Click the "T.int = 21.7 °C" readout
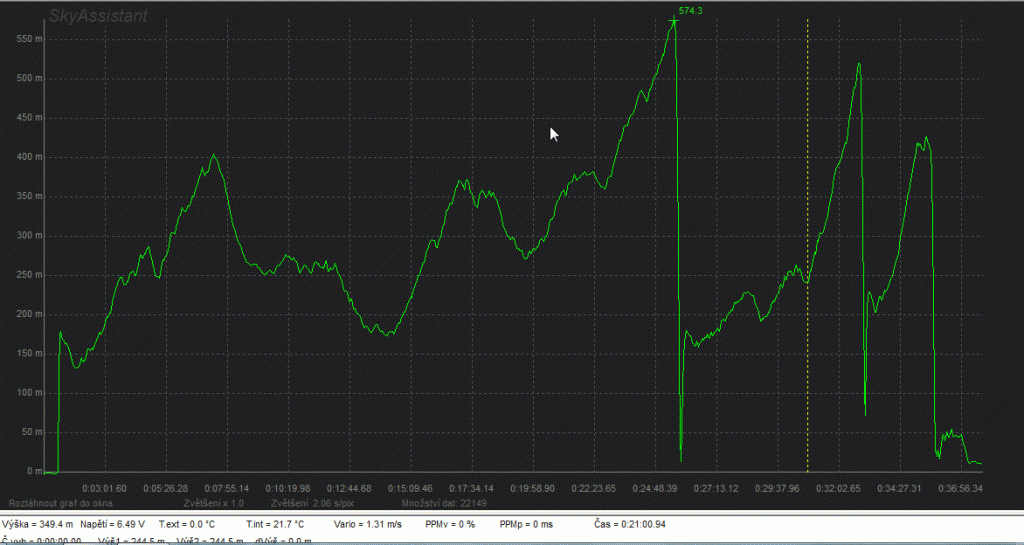 (274, 524)
